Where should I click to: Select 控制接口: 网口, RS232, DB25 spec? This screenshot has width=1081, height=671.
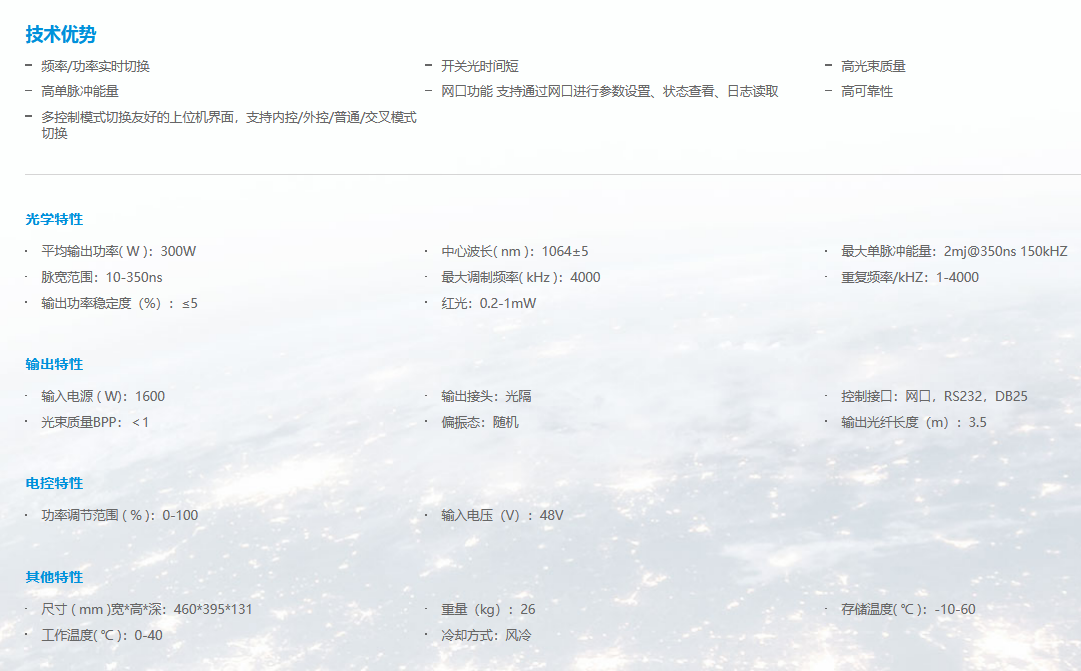(x=934, y=397)
